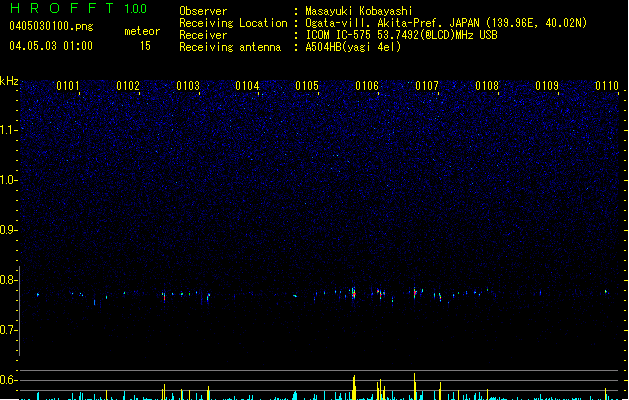Click the meteor count value 15

pyautogui.click(x=145, y=46)
